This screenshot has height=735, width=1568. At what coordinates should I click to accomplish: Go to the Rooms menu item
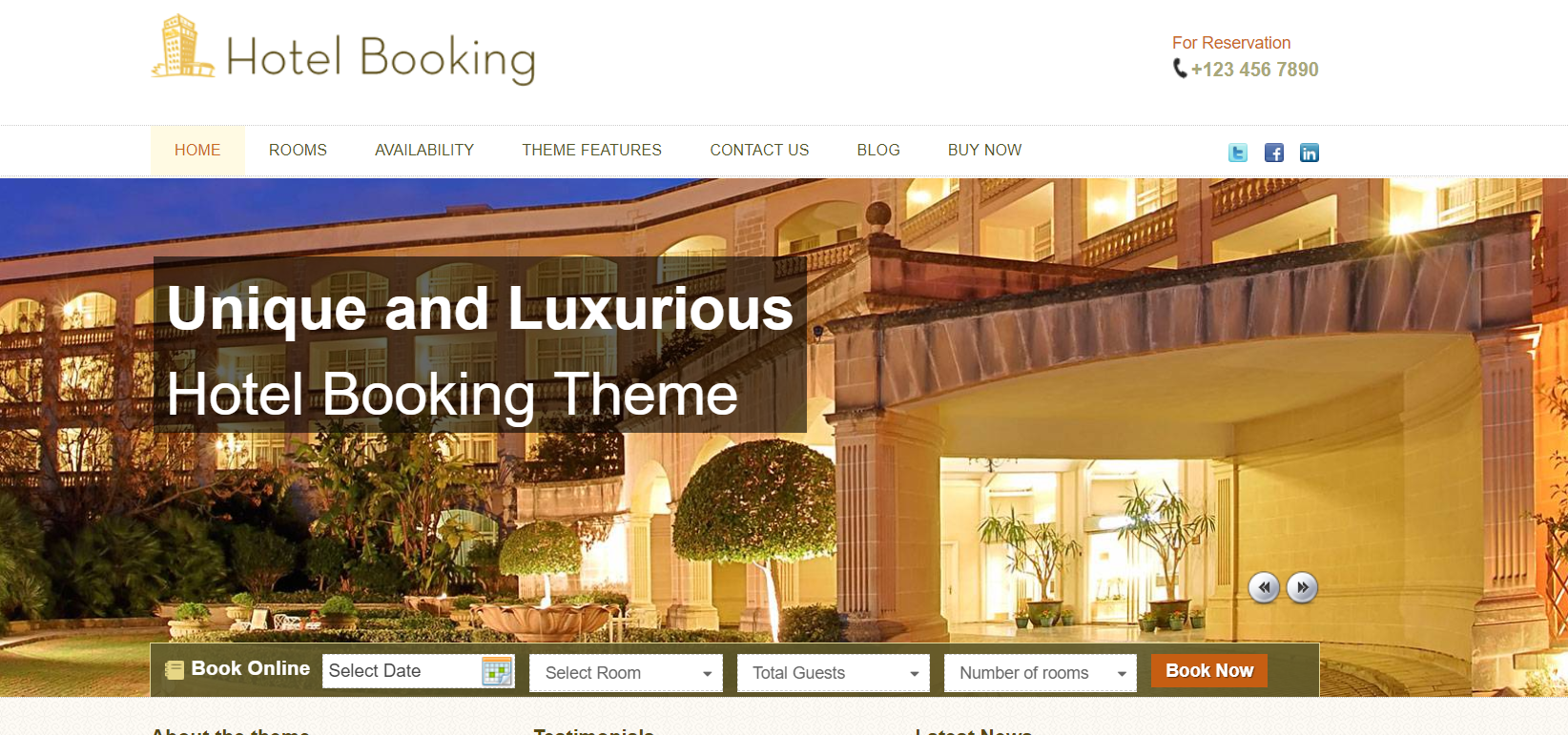tap(298, 151)
